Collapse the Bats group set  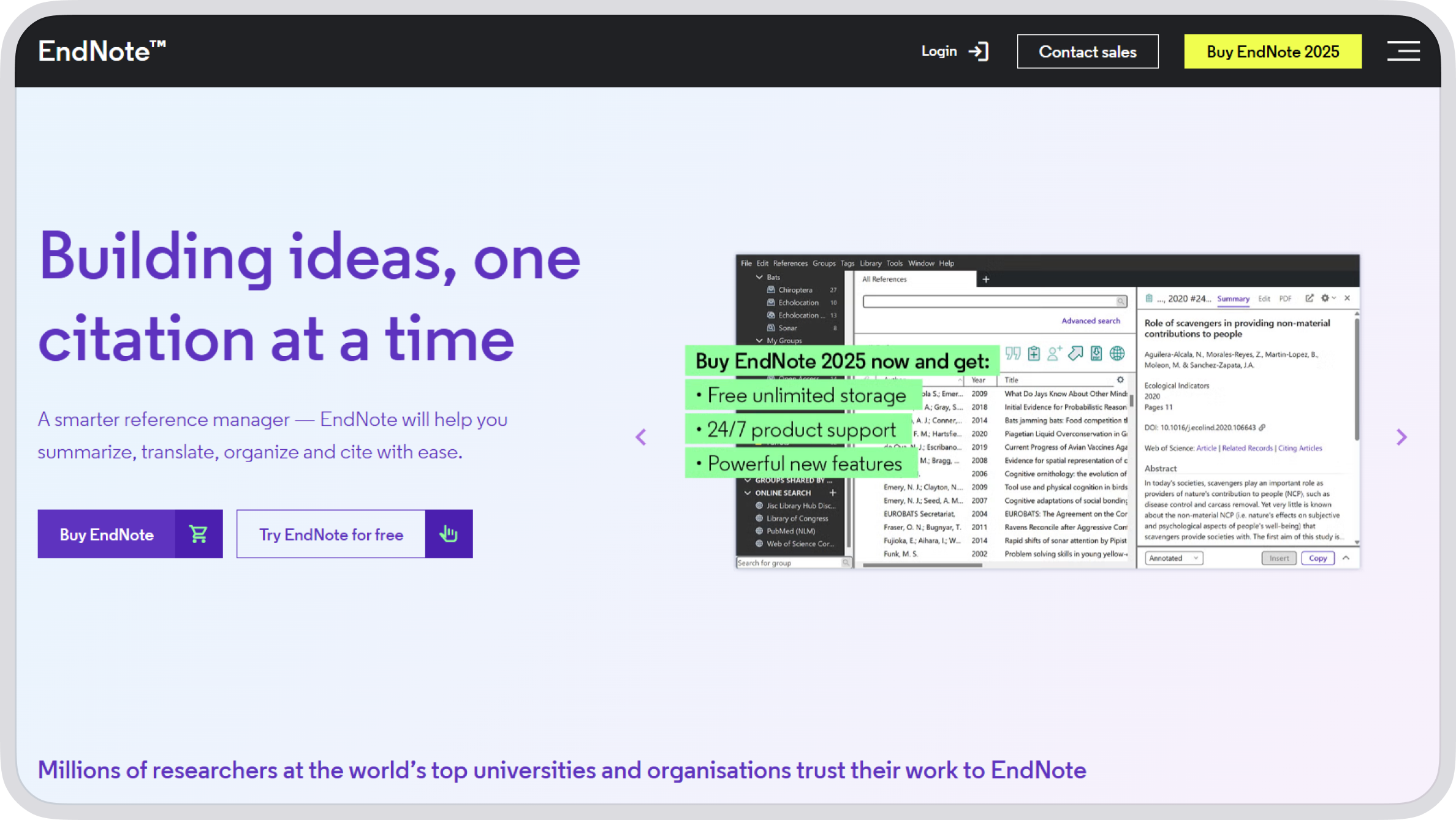point(759,277)
